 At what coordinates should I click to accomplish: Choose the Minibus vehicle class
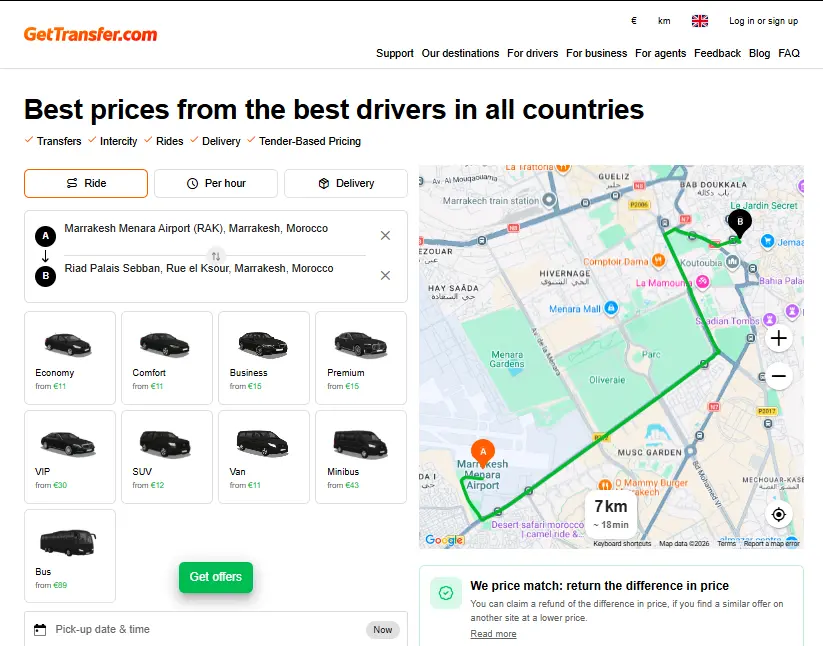pyautogui.click(x=361, y=457)
